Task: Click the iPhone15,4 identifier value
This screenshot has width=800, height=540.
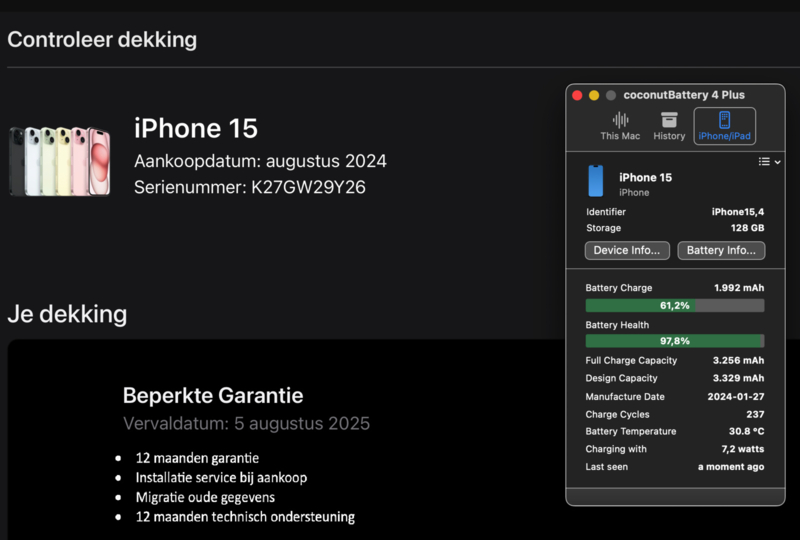Action: [738, 212]
